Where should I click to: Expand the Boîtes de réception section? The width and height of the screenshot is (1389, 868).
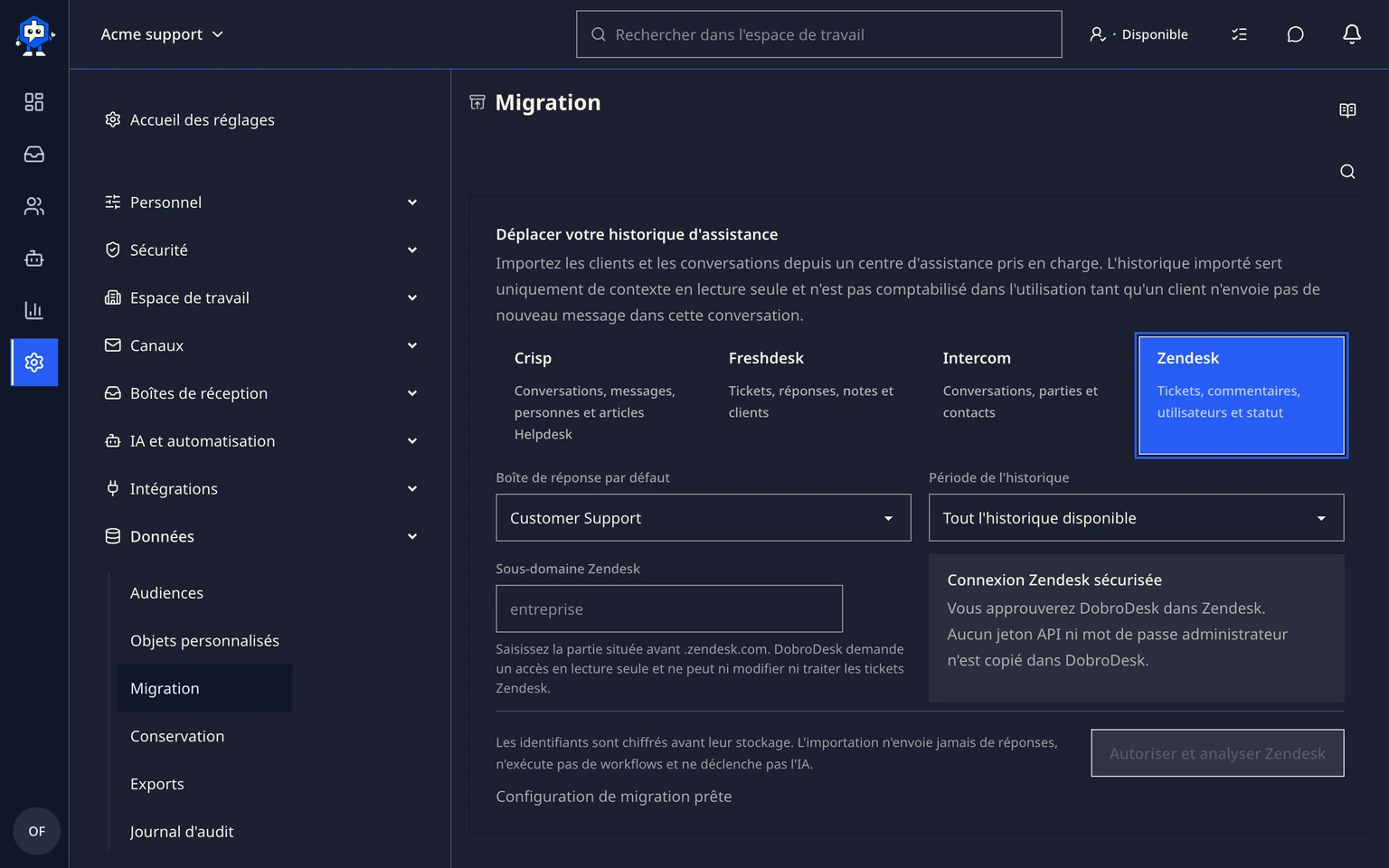coord(261,393)
